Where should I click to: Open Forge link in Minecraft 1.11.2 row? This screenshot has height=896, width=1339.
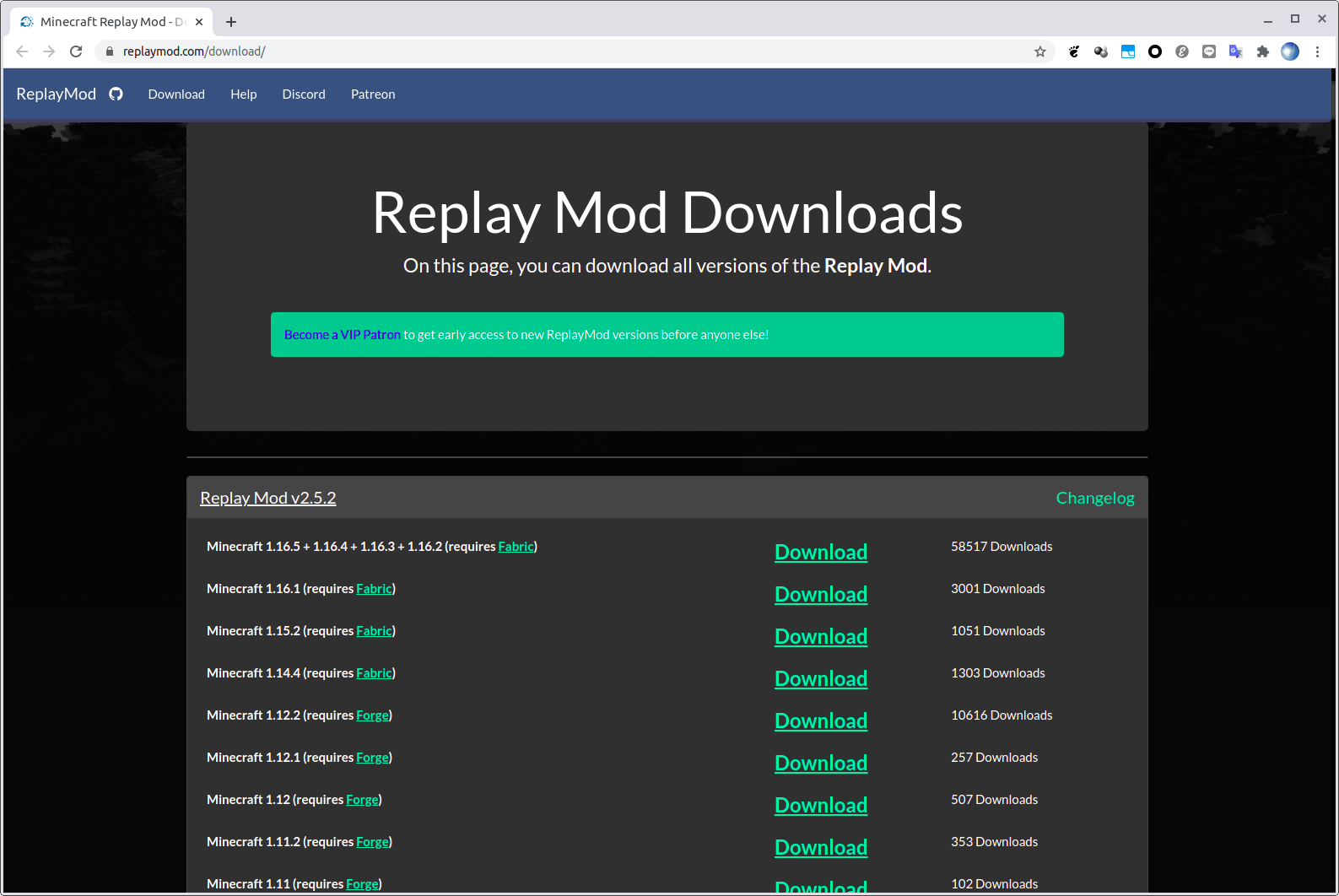(372, 842)
